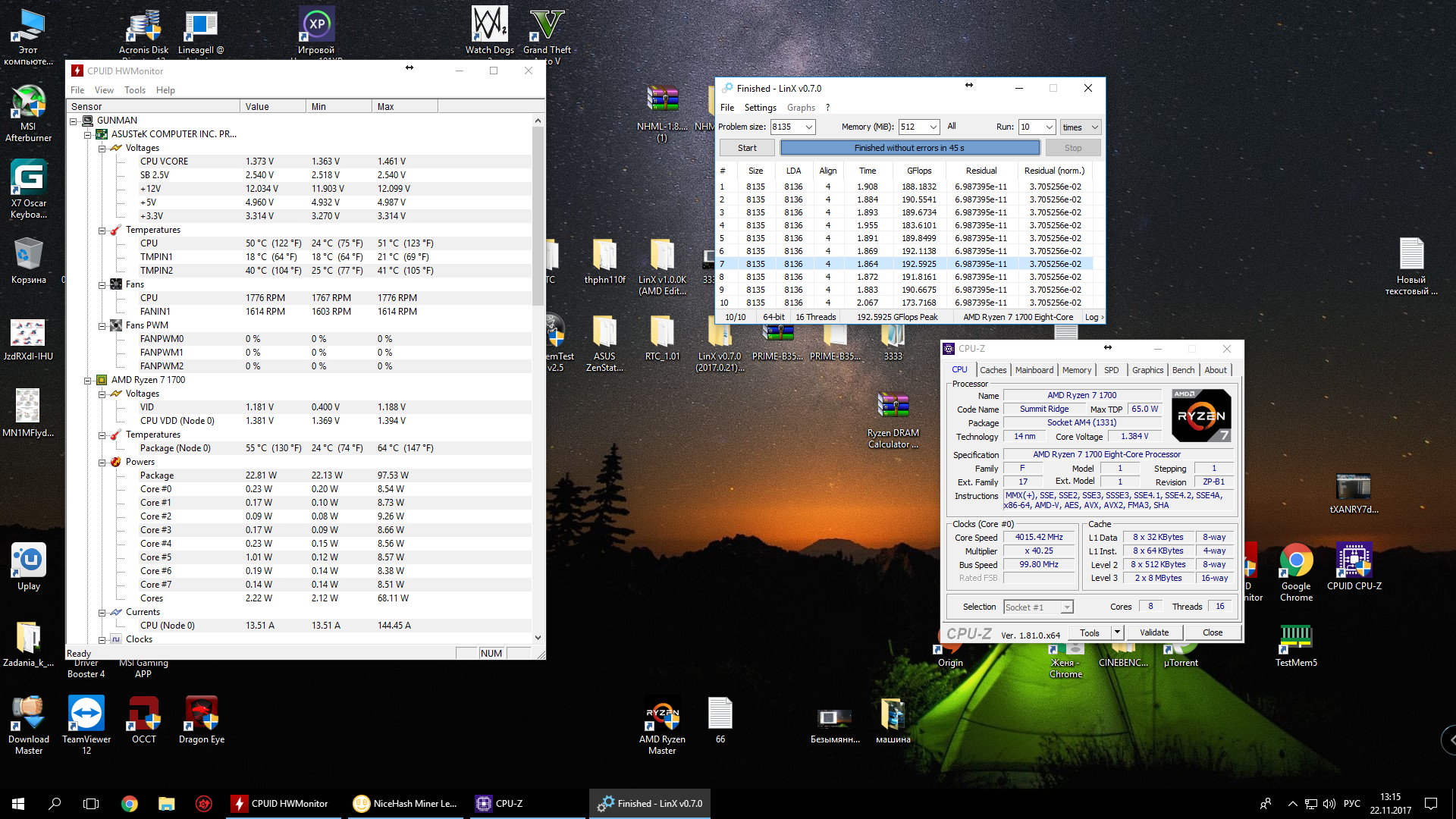Open the Memory (MiB) dropdown in LinX
1456x819 pixels.
pos(934,127)
